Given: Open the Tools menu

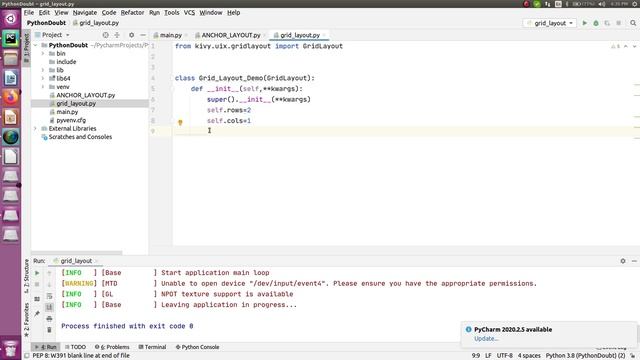Looking at the screenshot, I should tap(171, 13).
